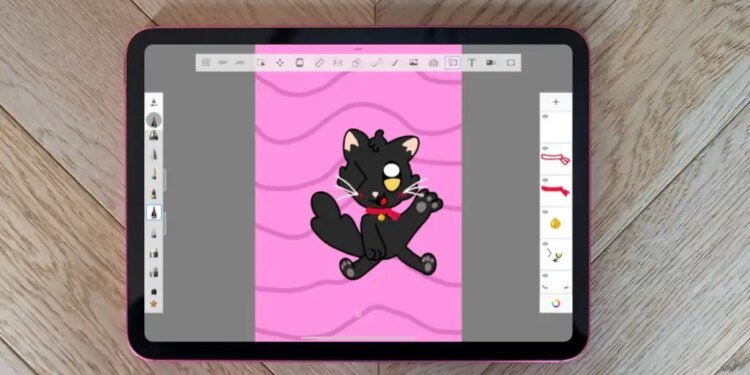
Task: Open the Ruler guide tool
Action: point(319,63)
